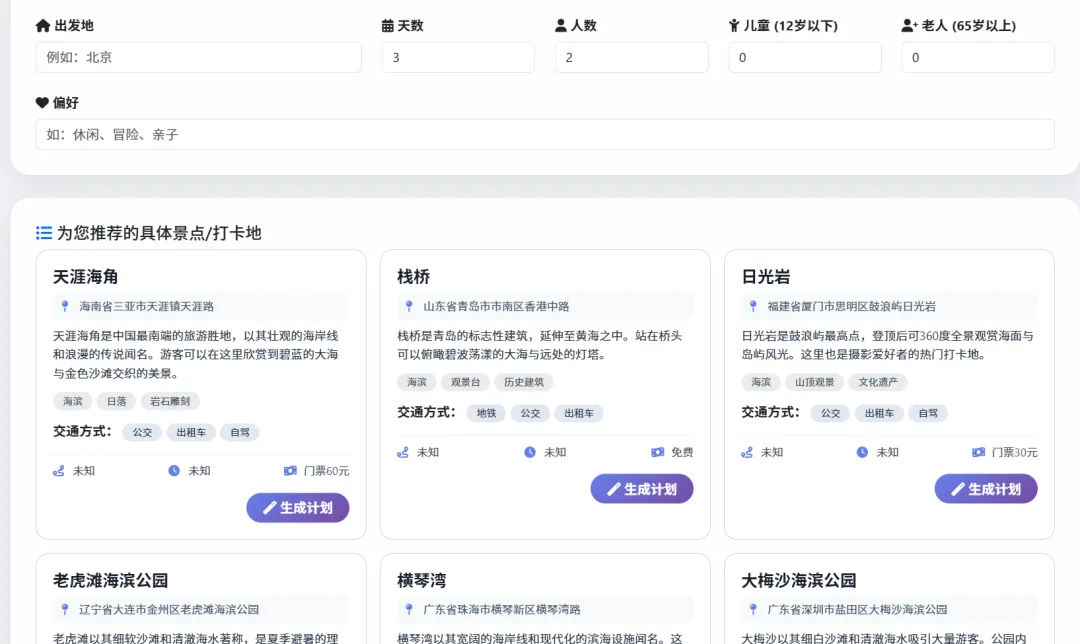This screenshot has height=644, width=1080.
Task: Click the route icon in 天涯海角 card
Action: (59, 470)
